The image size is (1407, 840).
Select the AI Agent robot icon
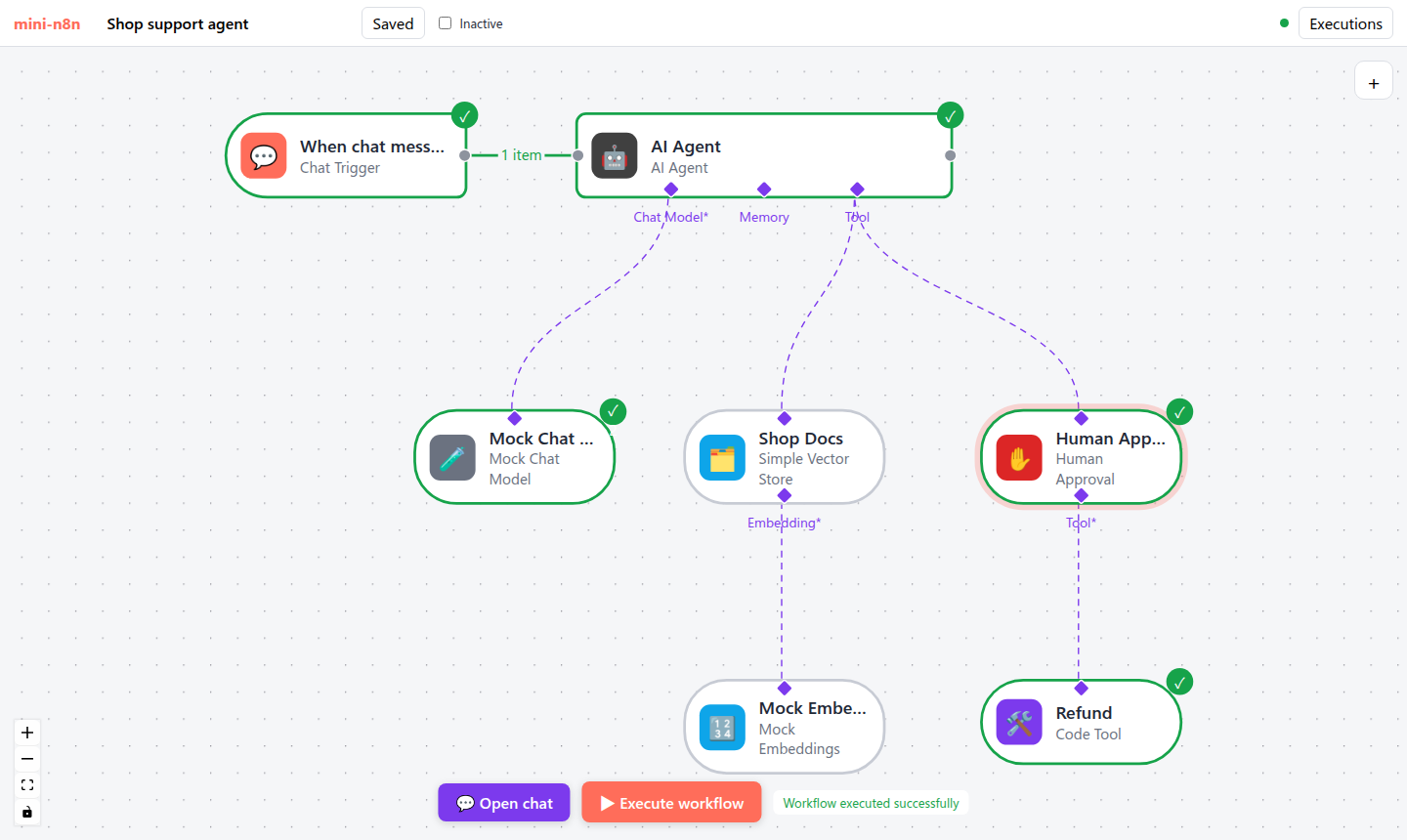[x=615, y=156]
